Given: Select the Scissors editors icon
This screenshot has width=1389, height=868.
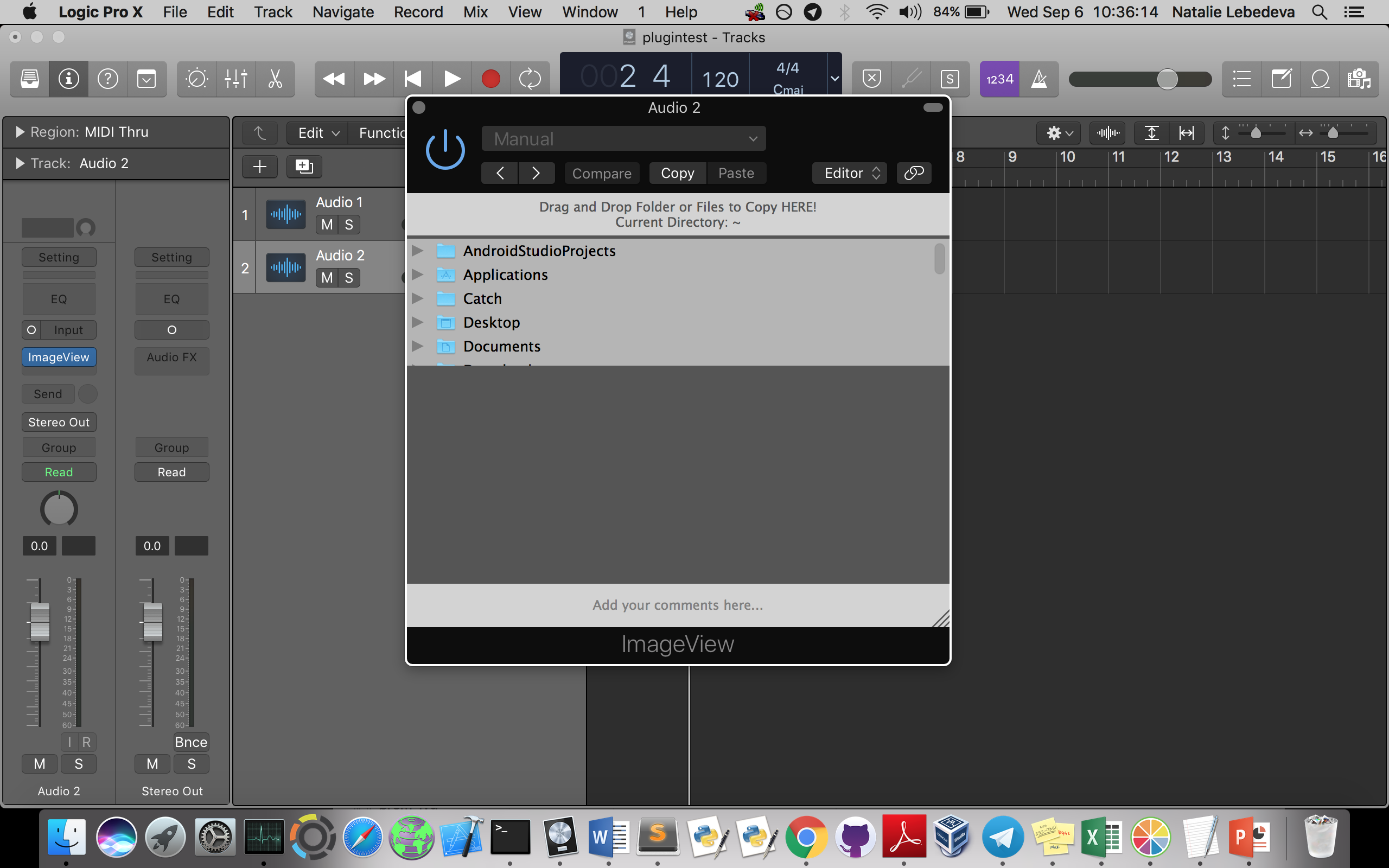Looking at the screenshot, I should 275,79.
